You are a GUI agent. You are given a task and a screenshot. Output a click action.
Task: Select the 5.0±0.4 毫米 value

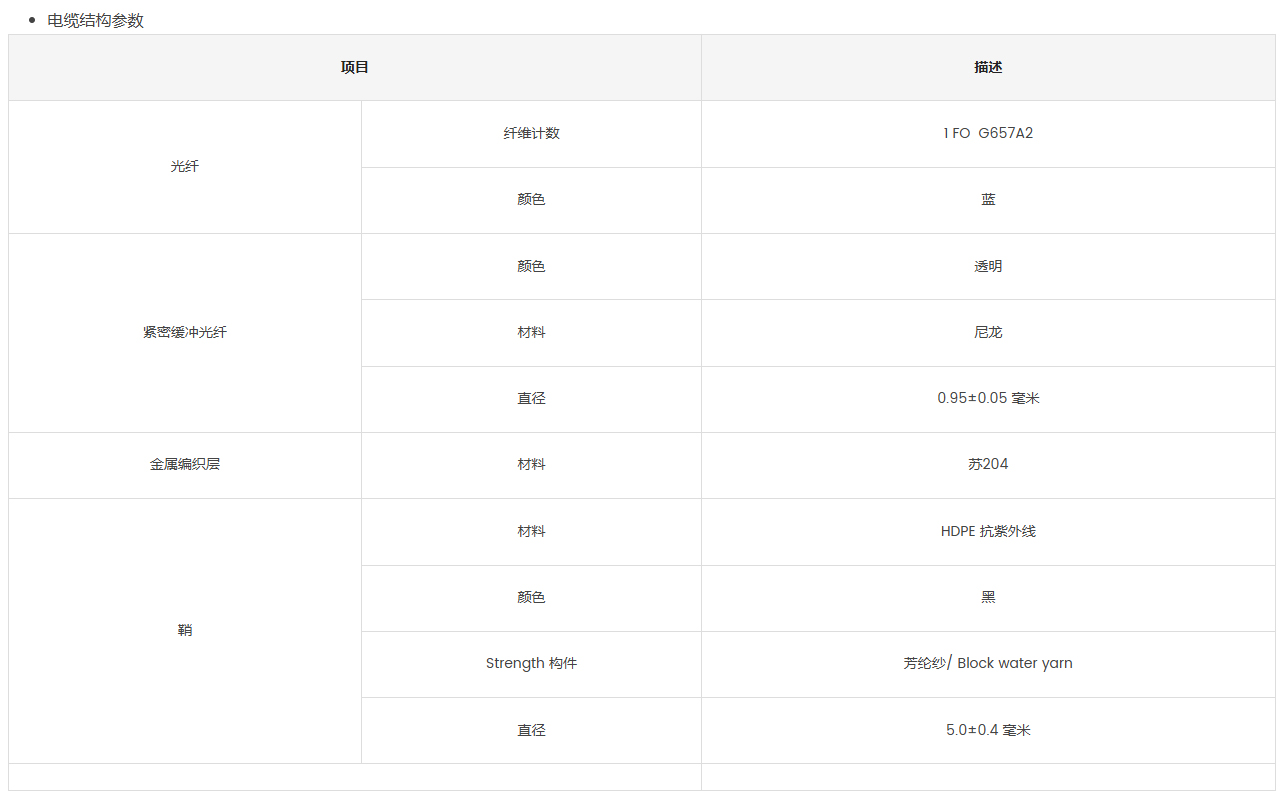click(x=988, y=731)
